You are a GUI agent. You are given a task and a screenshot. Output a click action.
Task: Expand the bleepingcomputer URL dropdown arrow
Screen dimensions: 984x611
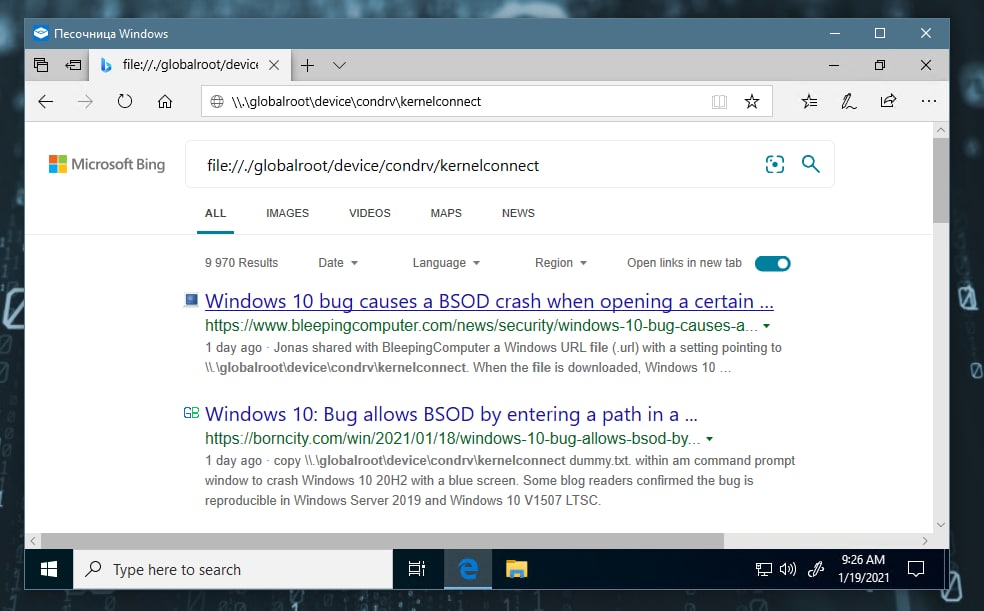coord(766,326)
